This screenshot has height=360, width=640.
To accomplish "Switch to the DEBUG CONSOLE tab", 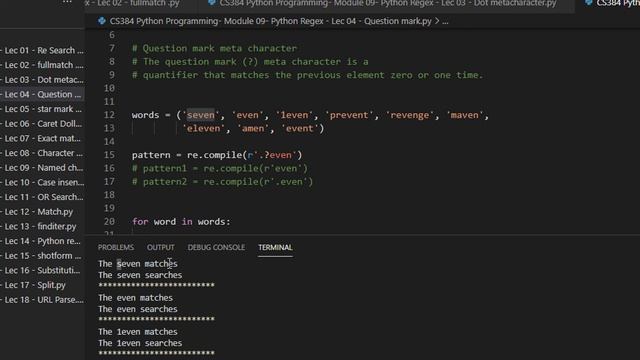I will [216, 247].
